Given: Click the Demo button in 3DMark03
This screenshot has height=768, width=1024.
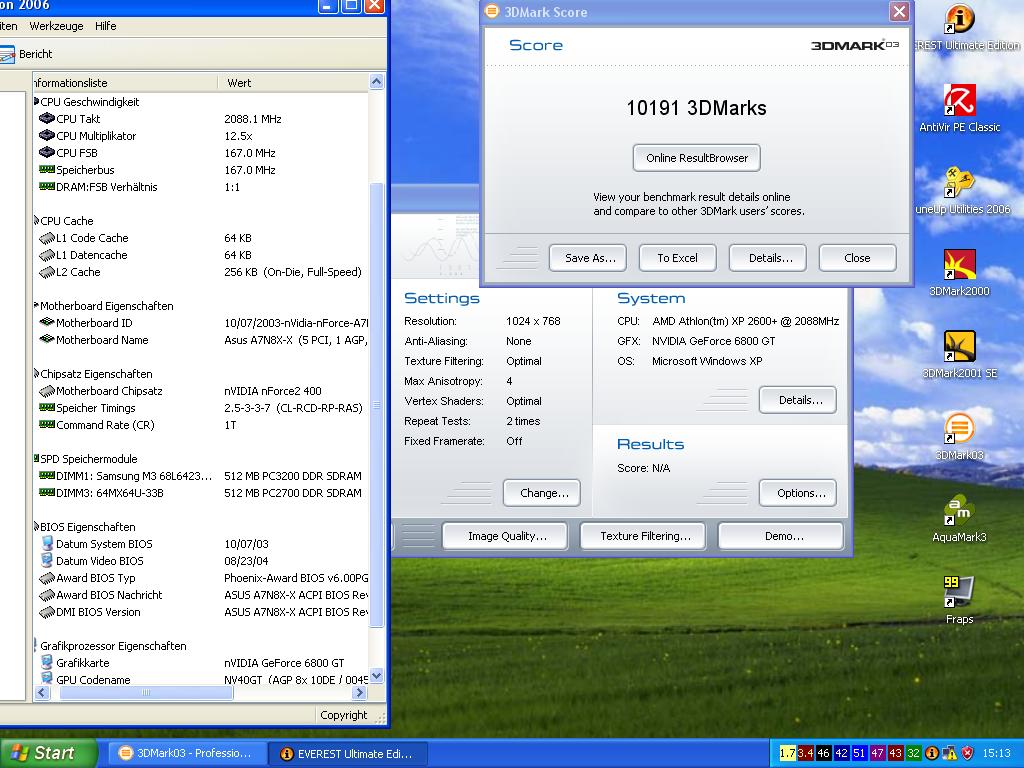Looking at the screenshot, I should point(781,536).
